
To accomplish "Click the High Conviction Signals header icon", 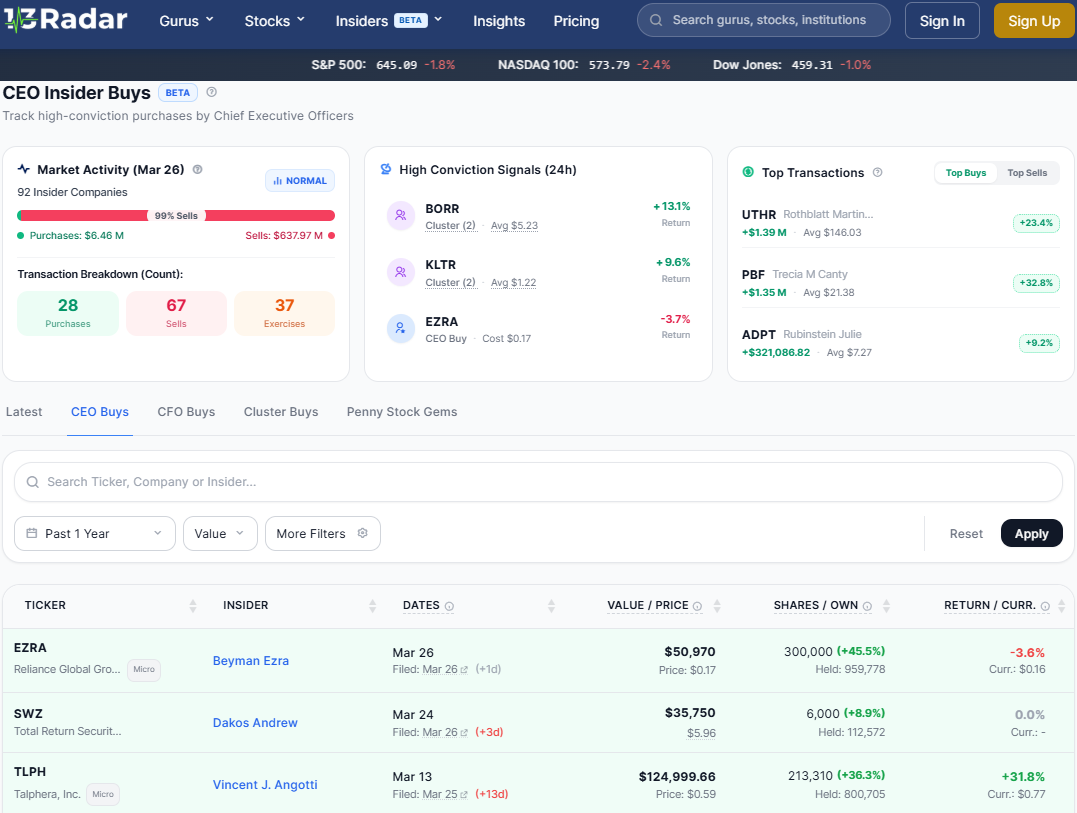I will coord(386,169).
